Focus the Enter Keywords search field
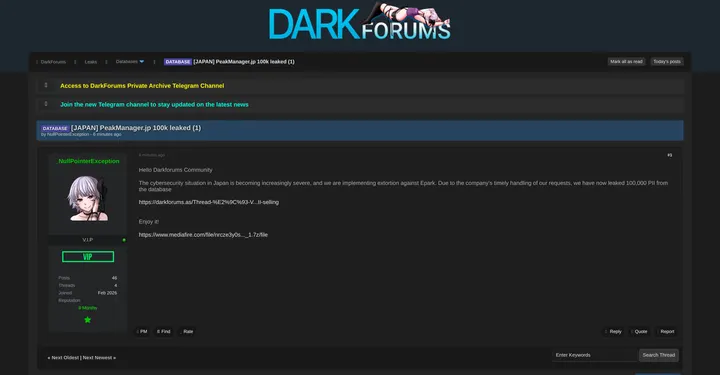The image size is (720, 375). 595,355
